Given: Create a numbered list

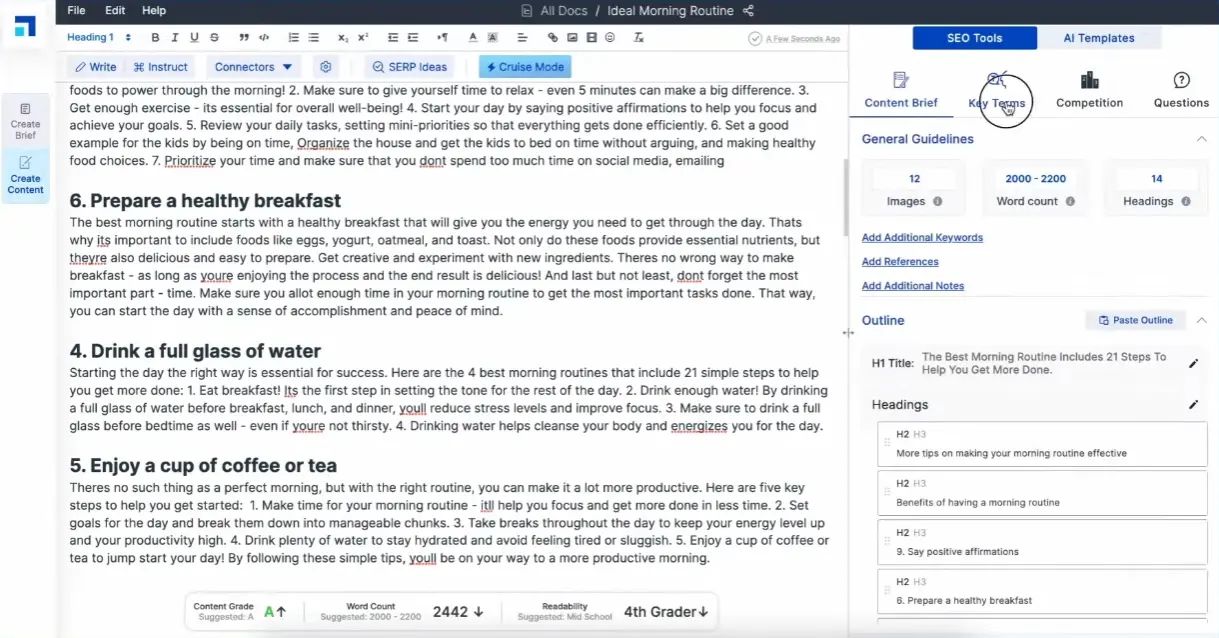Looking at the screenshot, I should (x=294, y=37).
